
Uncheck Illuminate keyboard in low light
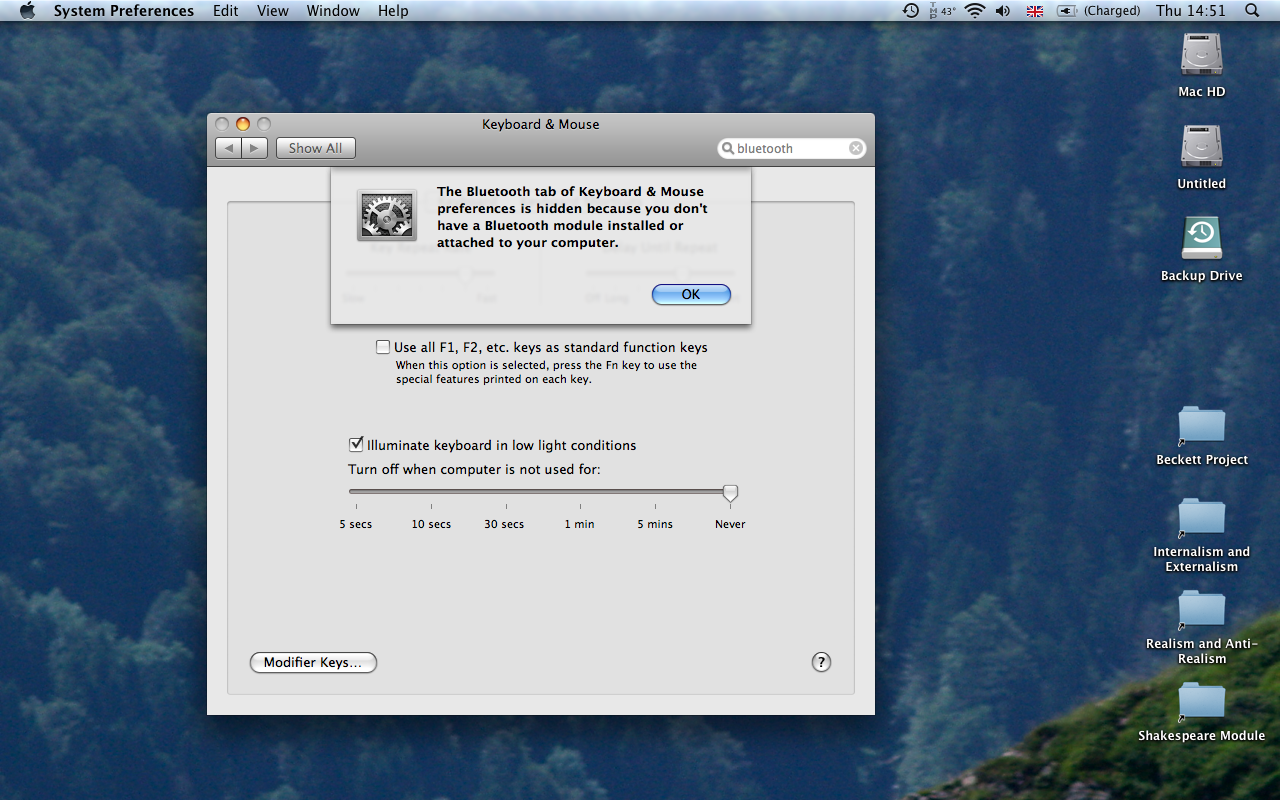tap(356, 445)
